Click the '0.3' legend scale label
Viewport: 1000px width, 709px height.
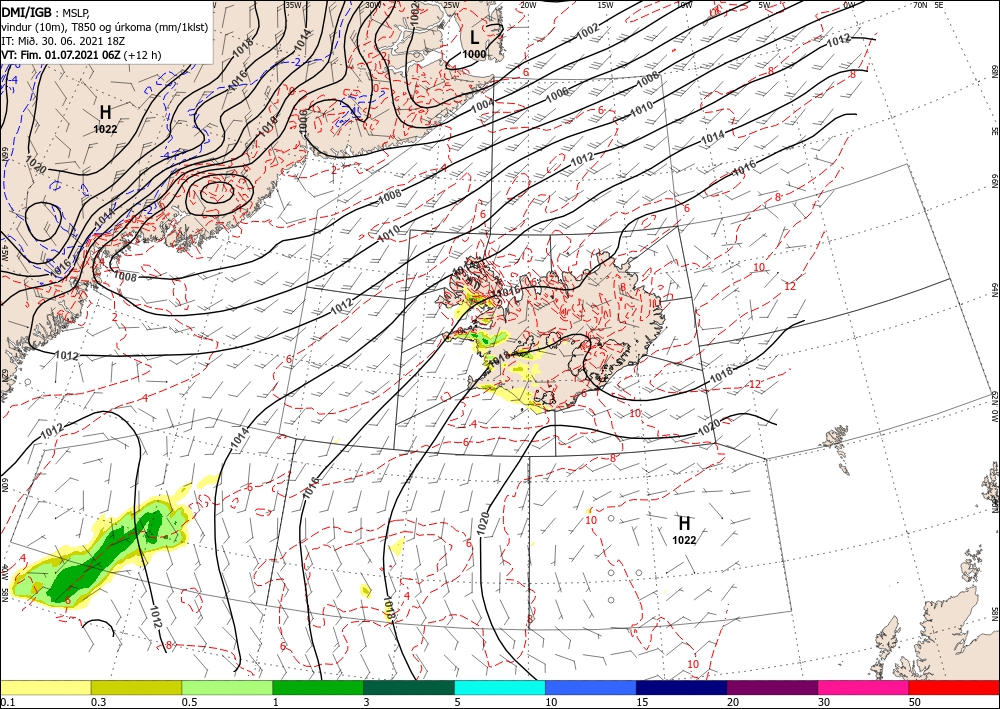98,702
